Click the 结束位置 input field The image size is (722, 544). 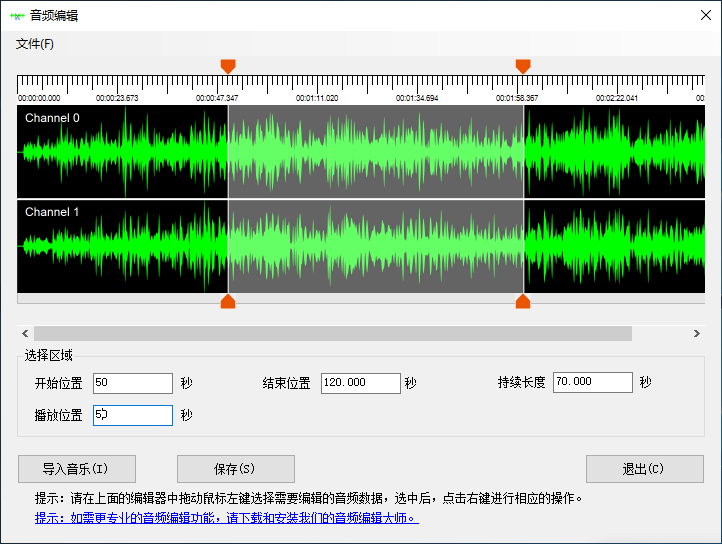point(360,383)
